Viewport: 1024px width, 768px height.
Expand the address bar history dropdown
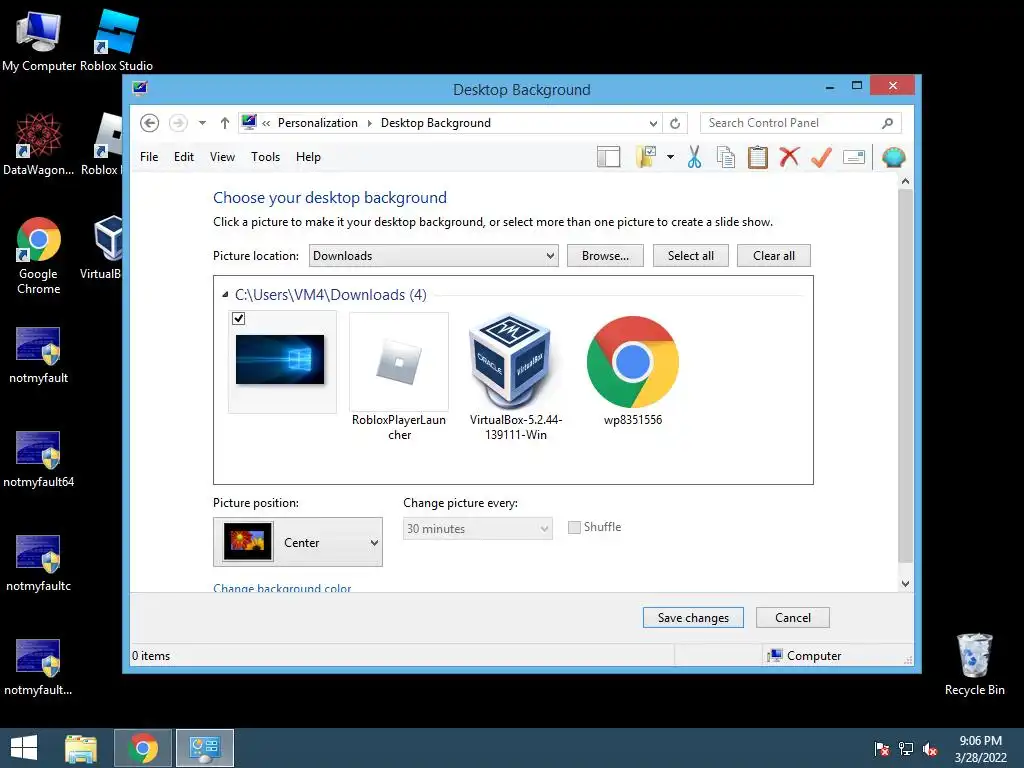tap(653, 123)
